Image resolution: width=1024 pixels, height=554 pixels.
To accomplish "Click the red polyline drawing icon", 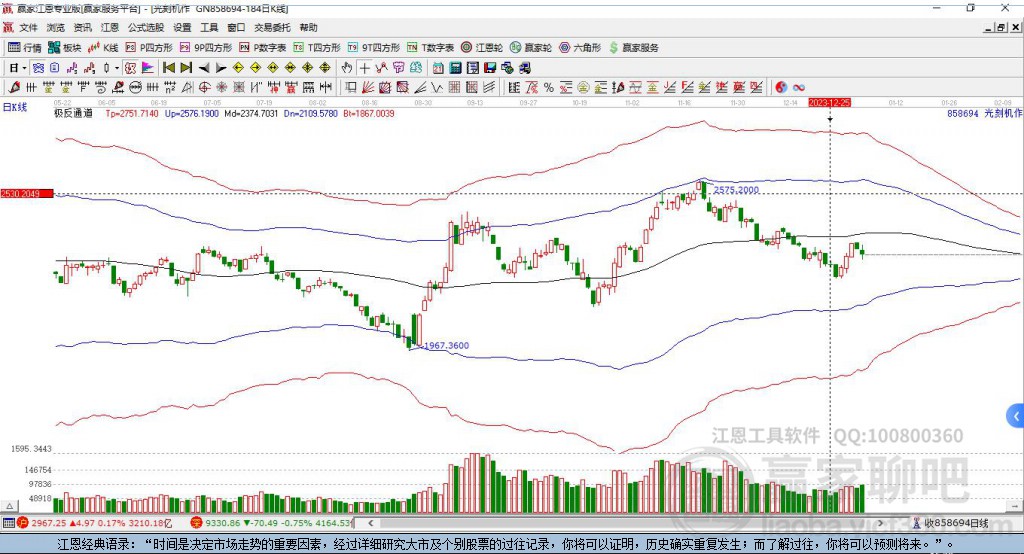I will (x=381, y=68).
